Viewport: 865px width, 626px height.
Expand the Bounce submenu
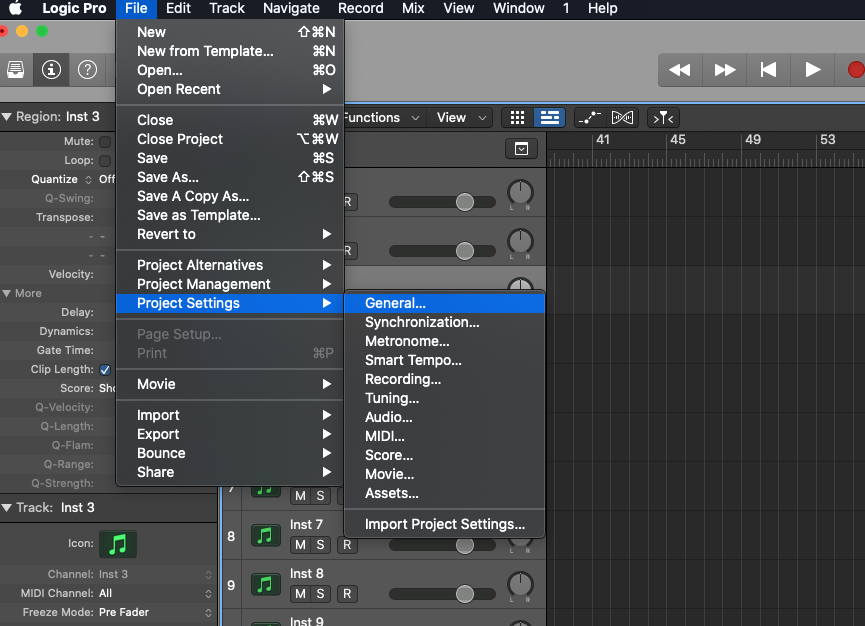(x=230, y=453)
